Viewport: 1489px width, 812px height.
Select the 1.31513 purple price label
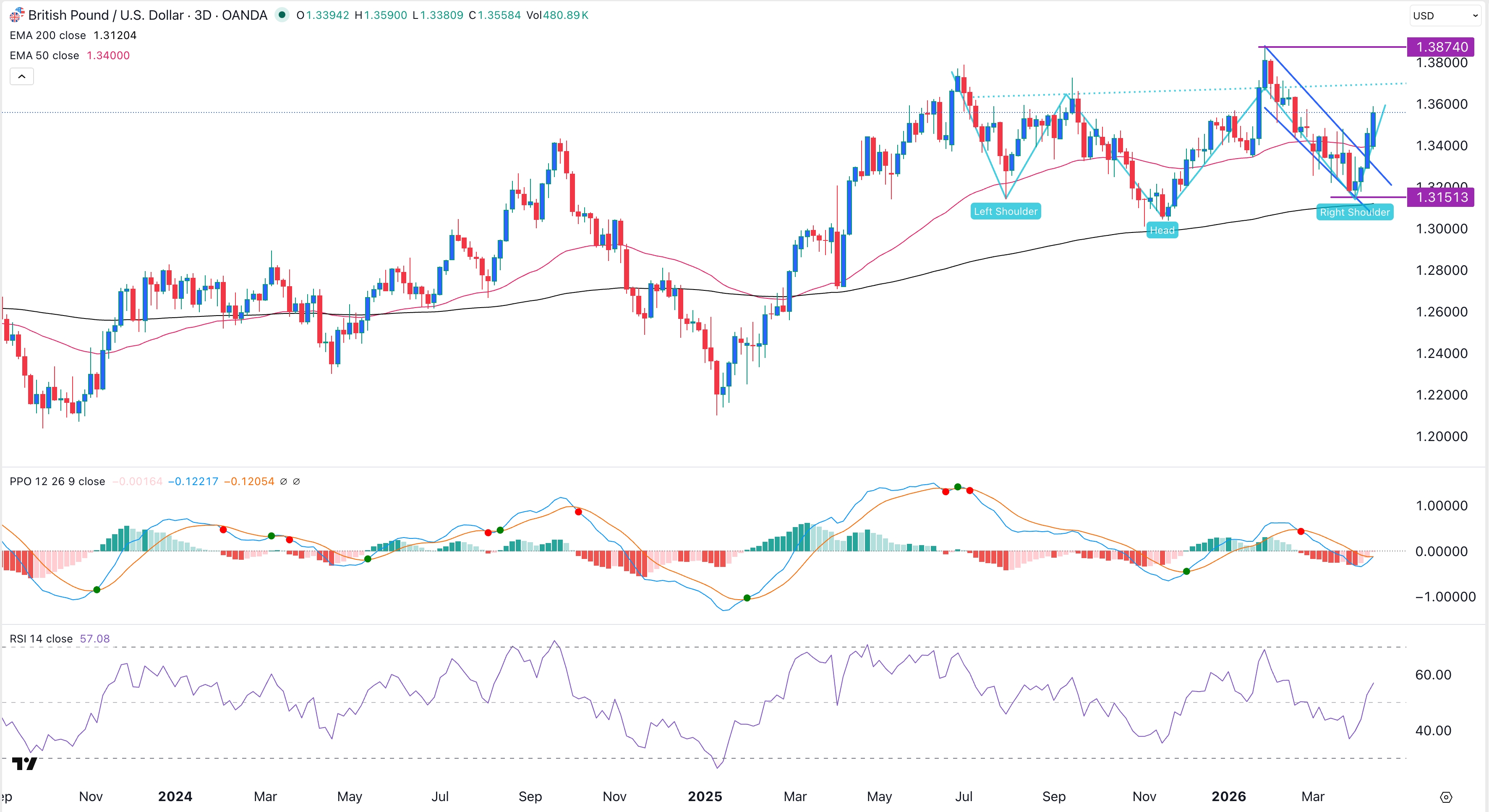(1440, 198)
